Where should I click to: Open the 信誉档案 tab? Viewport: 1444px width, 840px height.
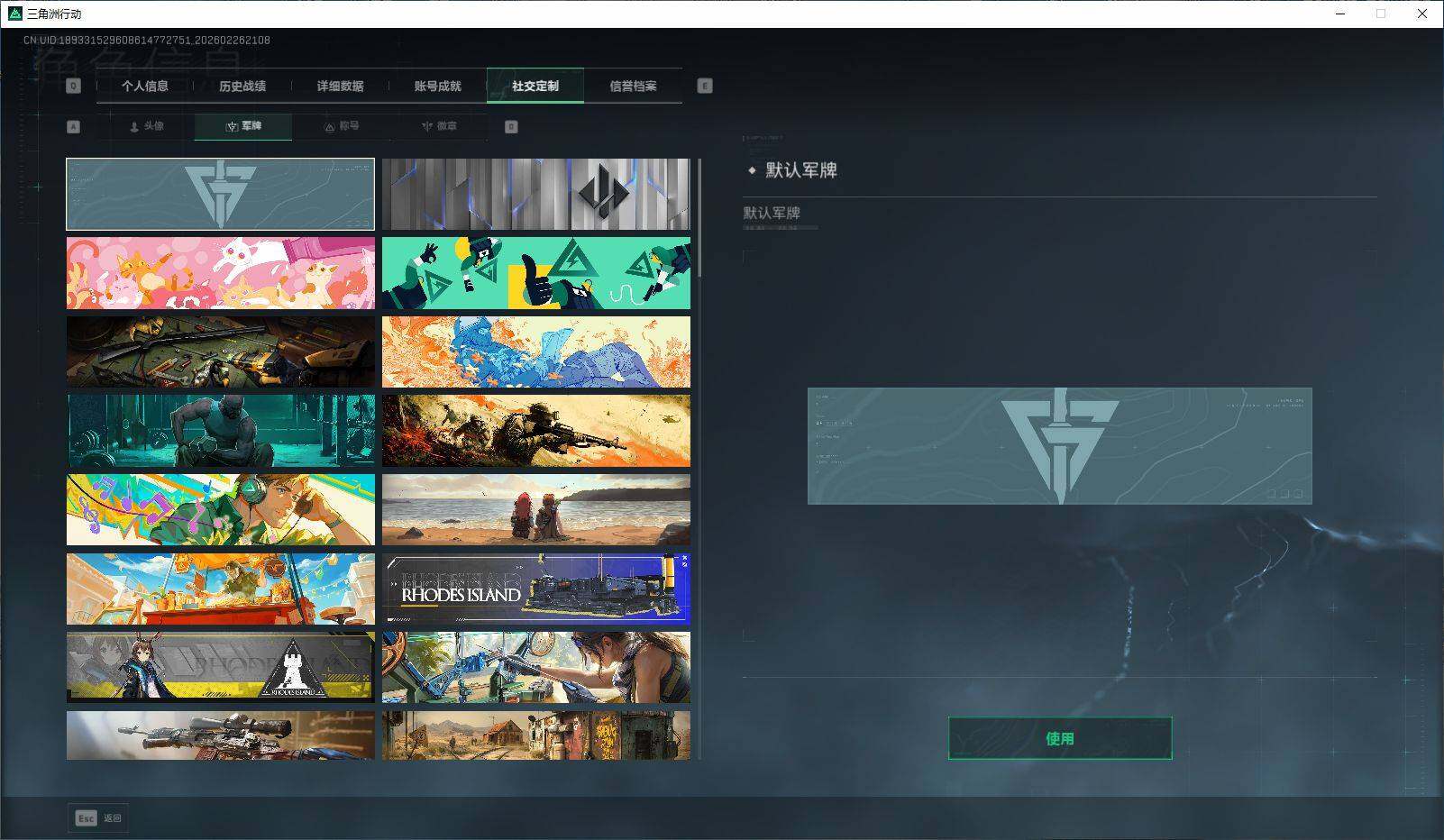633,87
